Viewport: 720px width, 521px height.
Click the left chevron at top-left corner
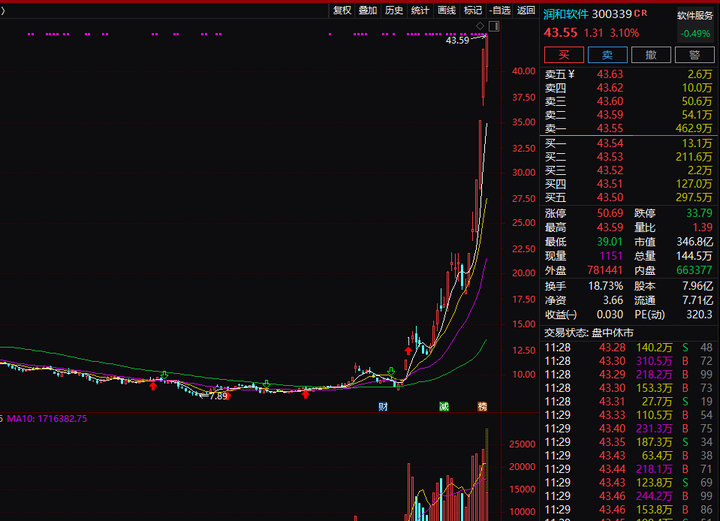3,10
